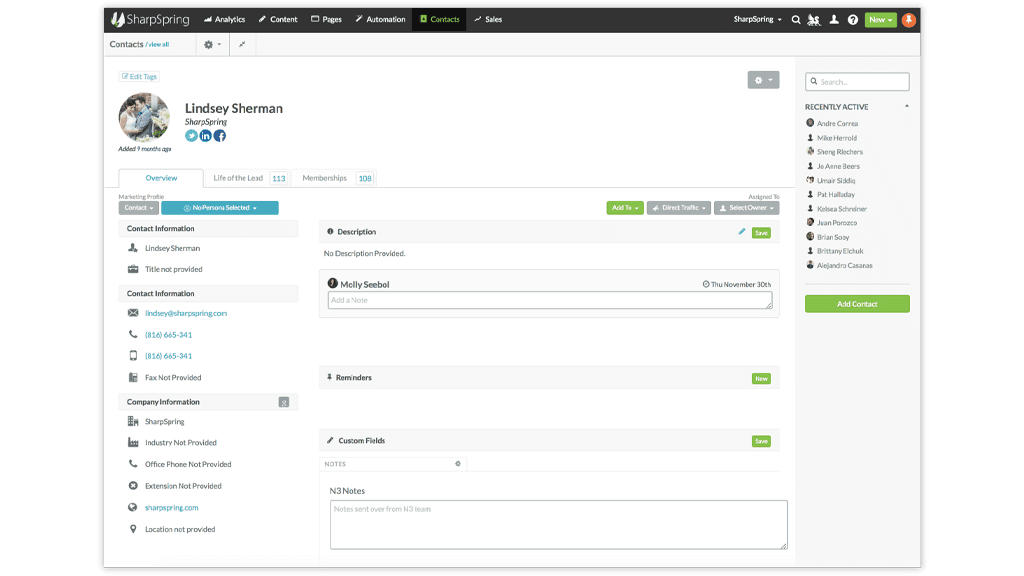Open the Automation menu

(381, 20)
